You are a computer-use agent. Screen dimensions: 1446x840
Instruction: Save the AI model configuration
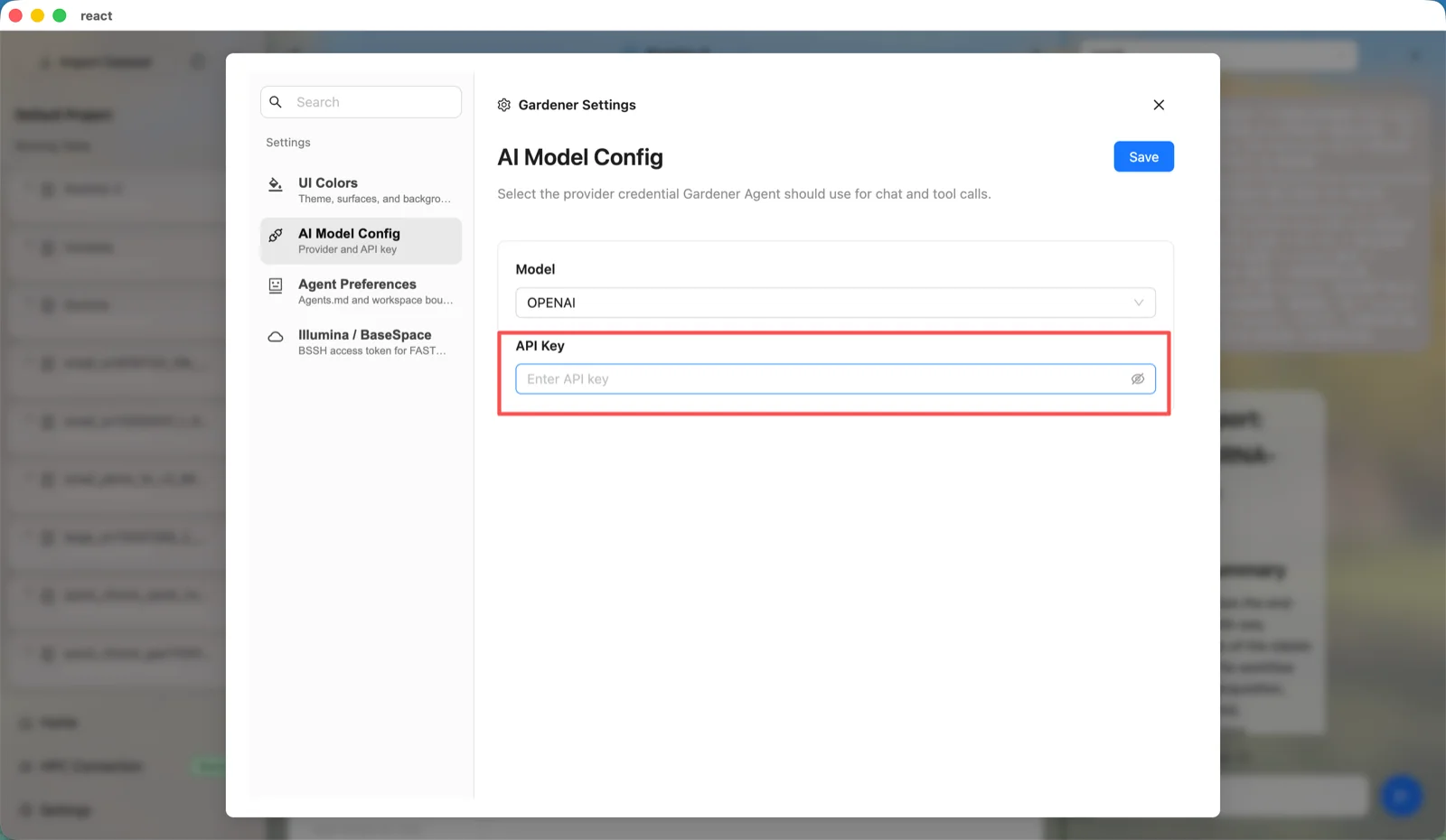1143,157
